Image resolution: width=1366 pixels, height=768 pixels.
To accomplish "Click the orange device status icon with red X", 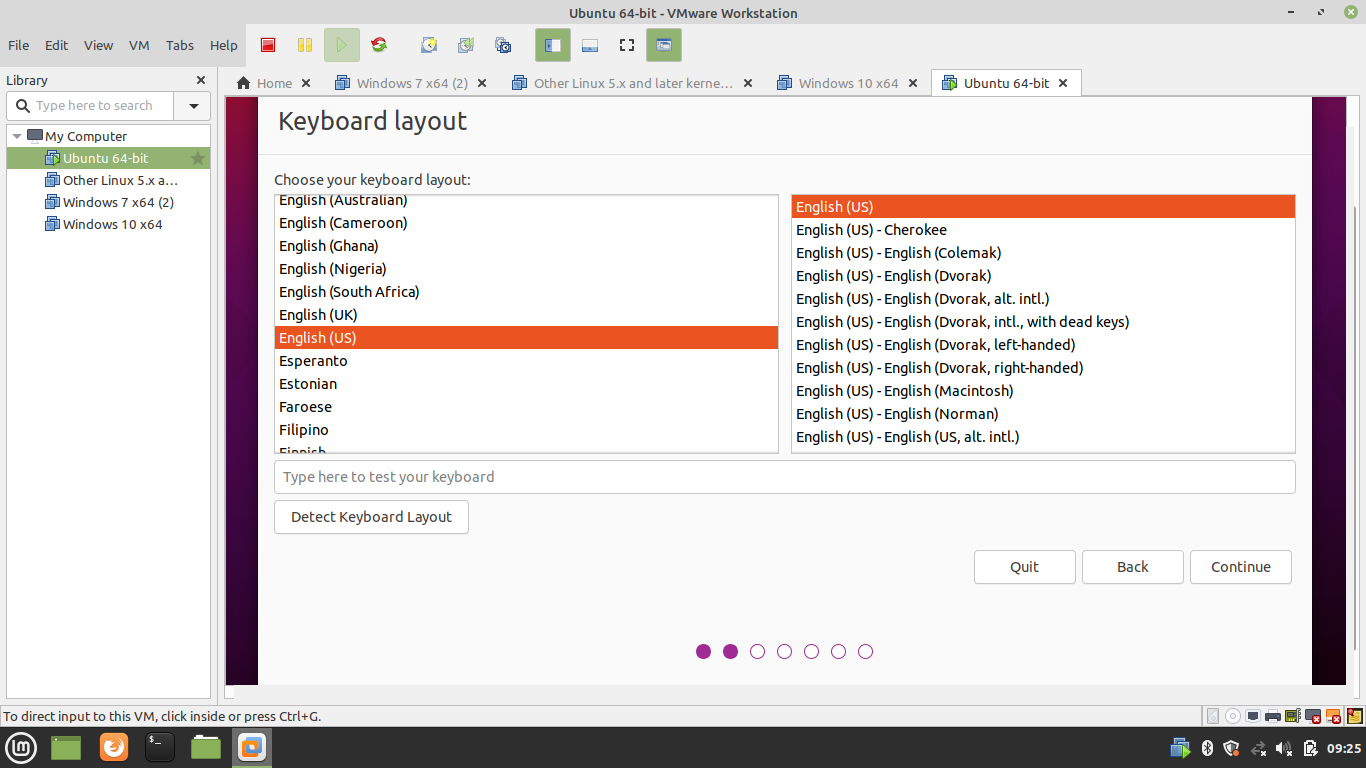I will 1334,716.
